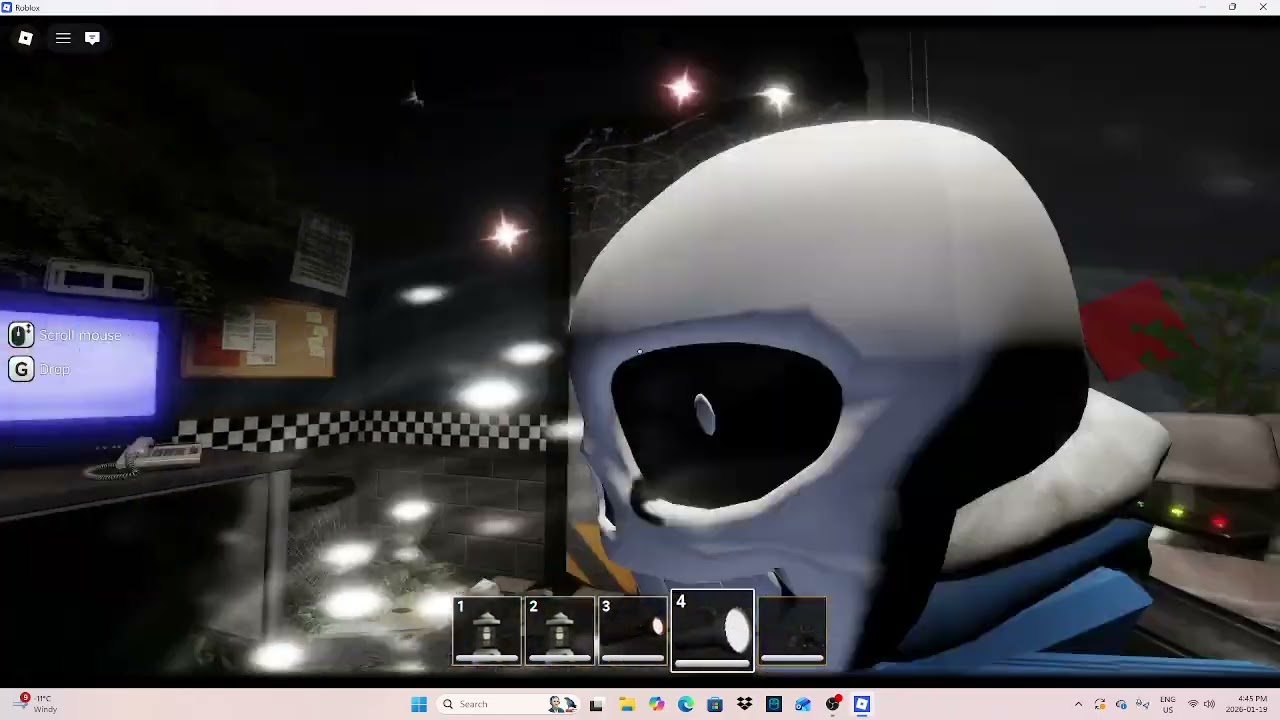This screenshot has height=720, width=1280.
Task: Open Wi-Fi network settings in tray
Action: coord(1193,704)
